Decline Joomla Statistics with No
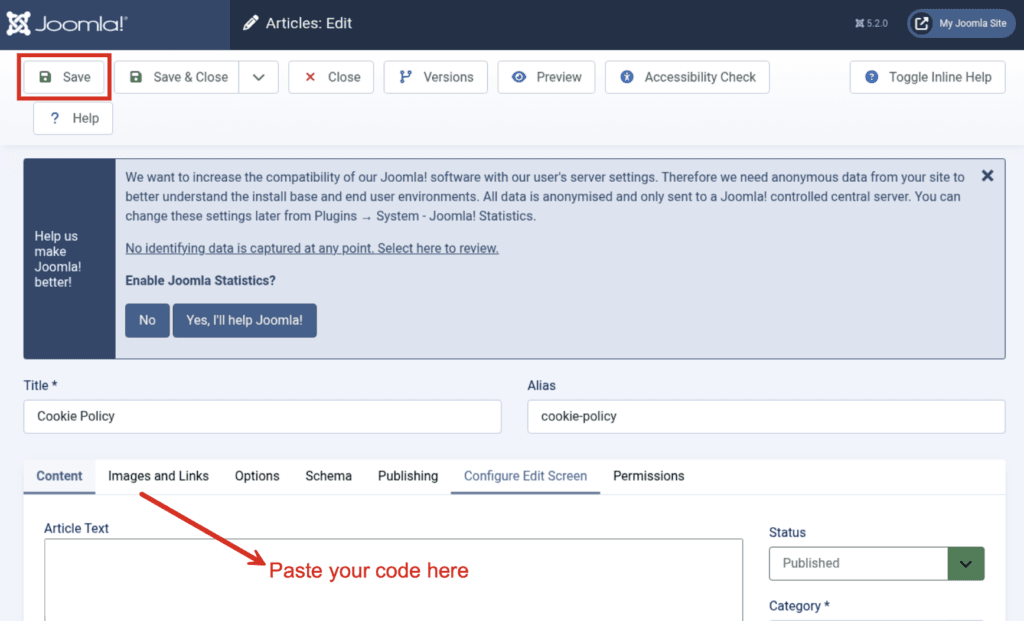1024x621 pixels. click(x=147, y=321)
